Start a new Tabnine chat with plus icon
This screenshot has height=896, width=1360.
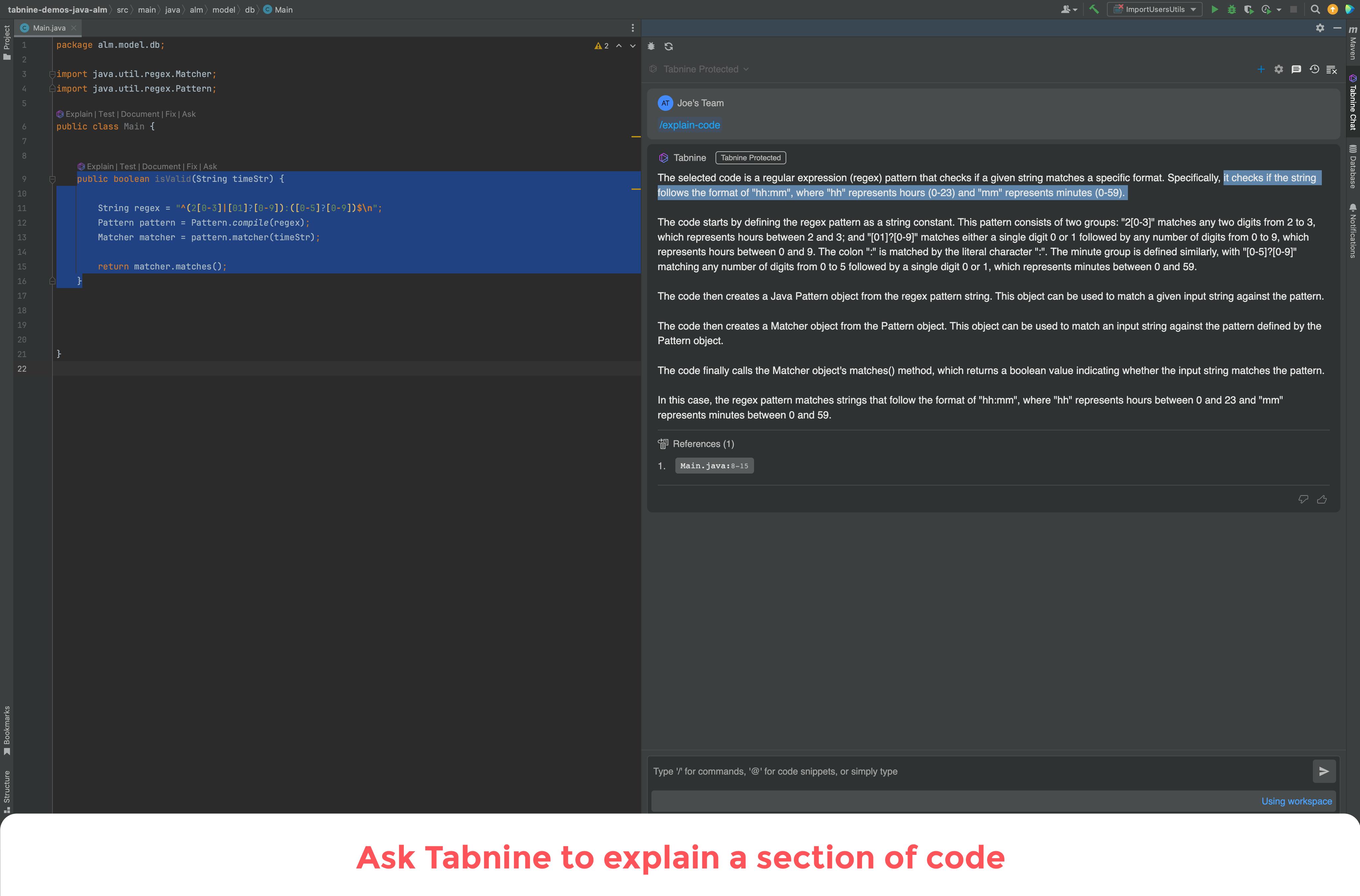[1260, 69]
